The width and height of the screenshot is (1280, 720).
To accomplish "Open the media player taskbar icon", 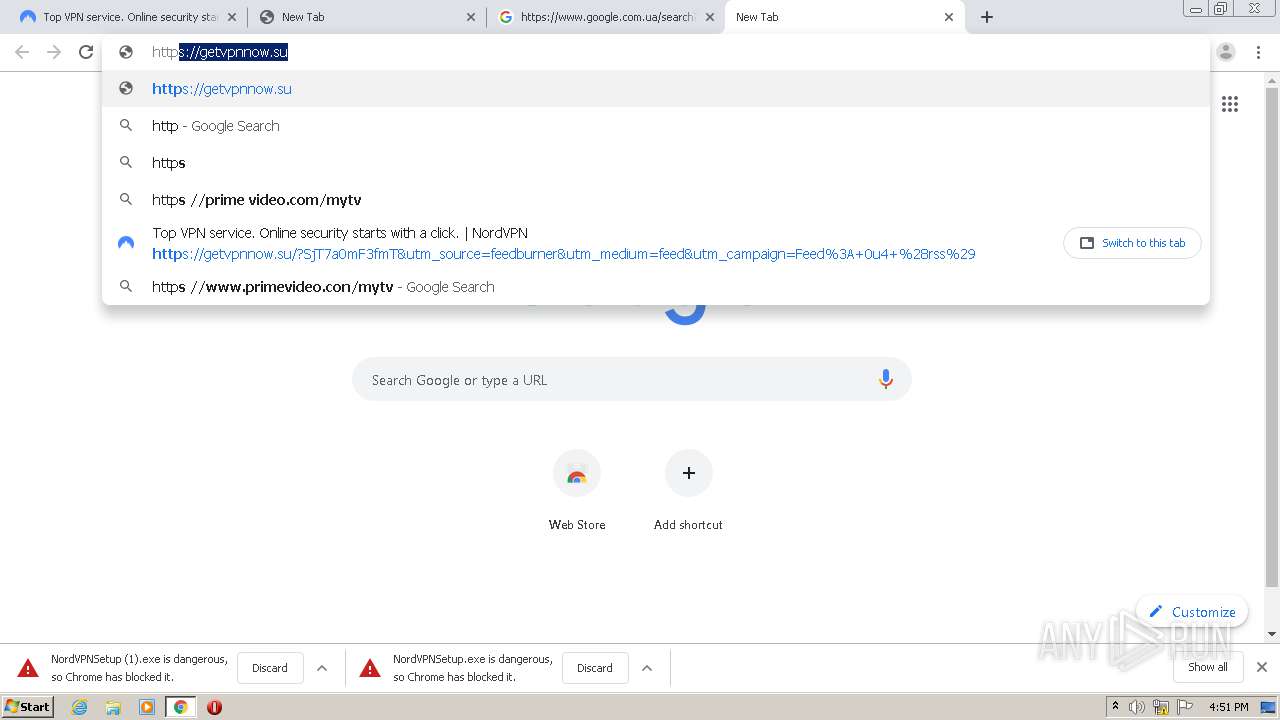I will [147, 707].
